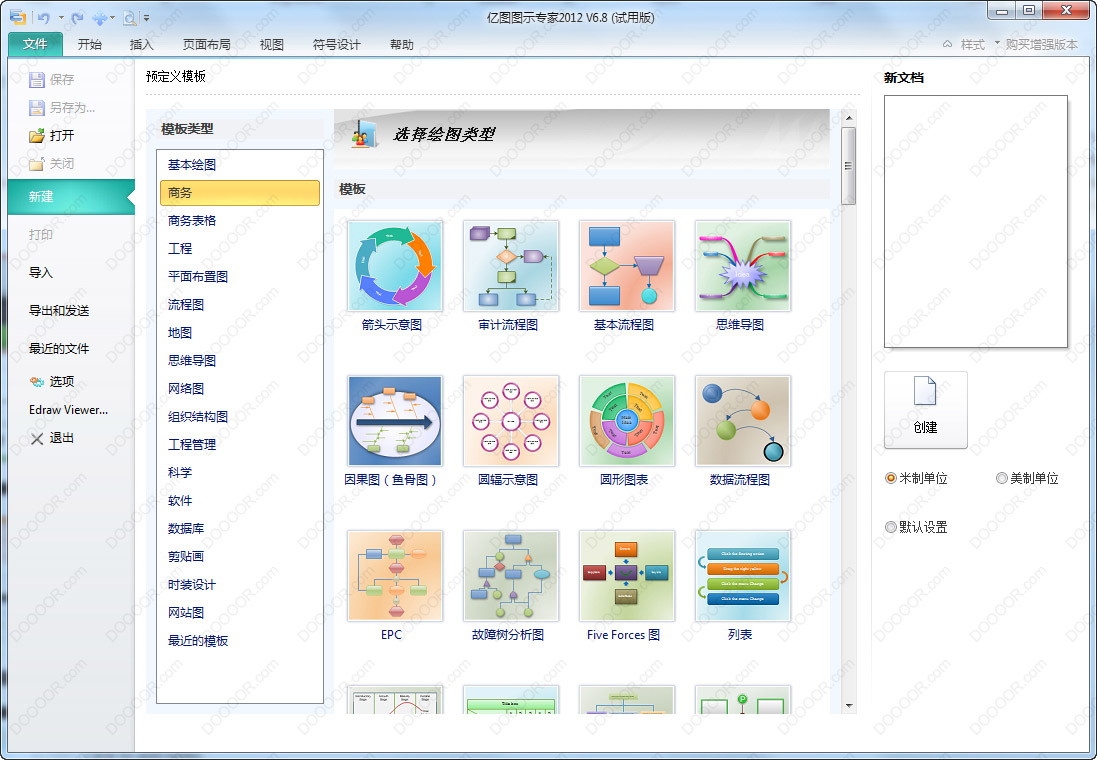Choose the 因果图(鱼骨图) template thumbnail
Image resolution: width=1097 pixels, height=760 pixels.
point(395,421)
